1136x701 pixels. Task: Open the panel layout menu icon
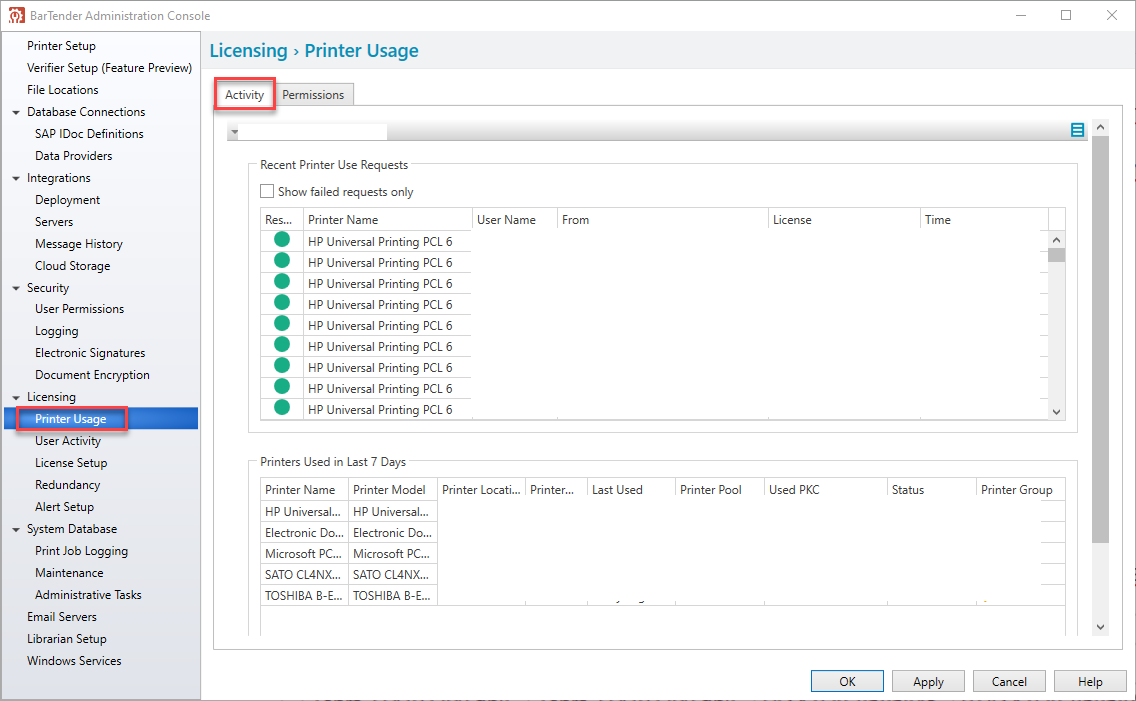tap(1077, 130)
